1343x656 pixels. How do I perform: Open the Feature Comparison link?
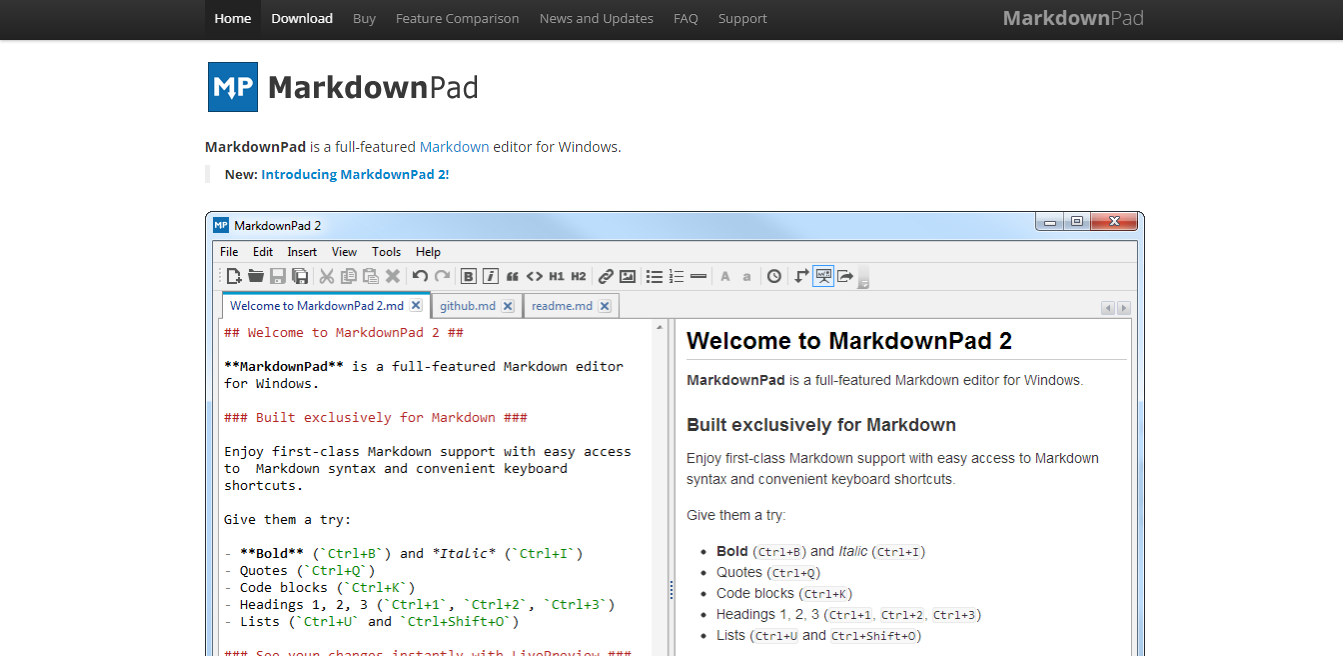pyautogui.click(x=457, y=19)
